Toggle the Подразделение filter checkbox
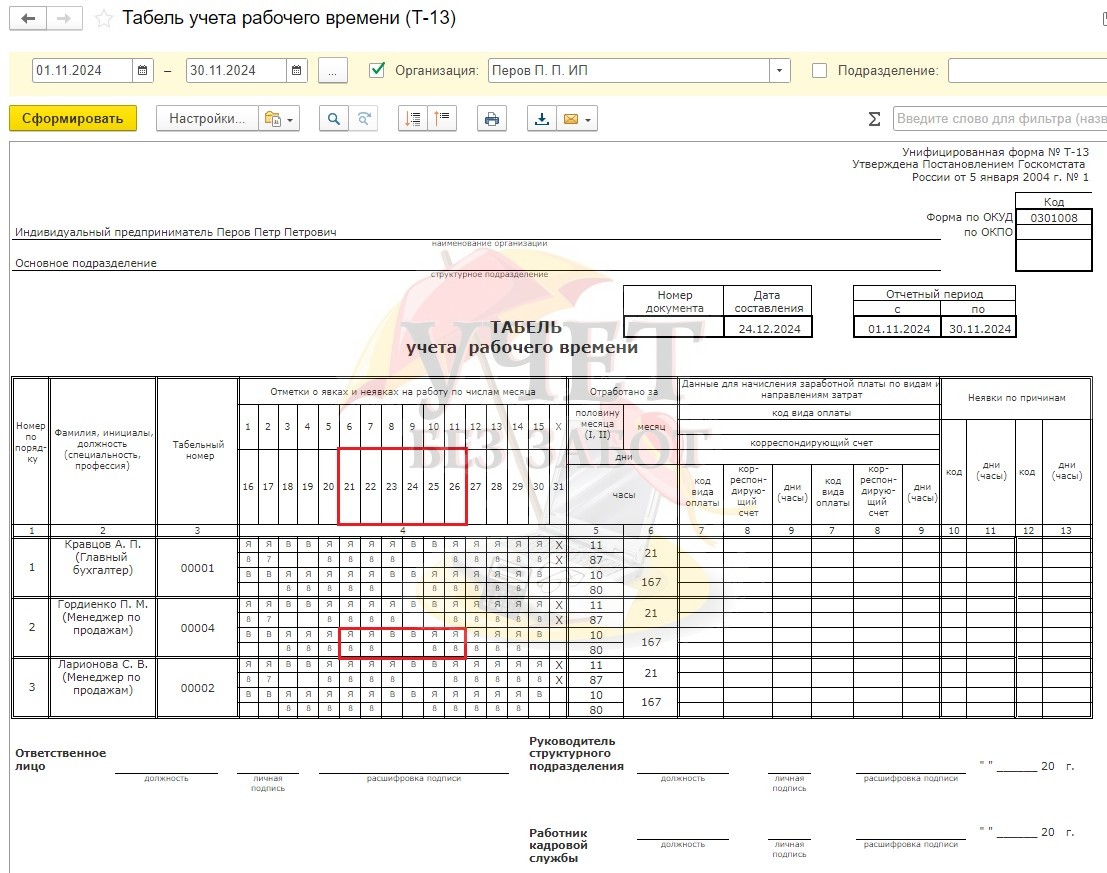This screenshot has width=1107, height=873. point(819,71)
